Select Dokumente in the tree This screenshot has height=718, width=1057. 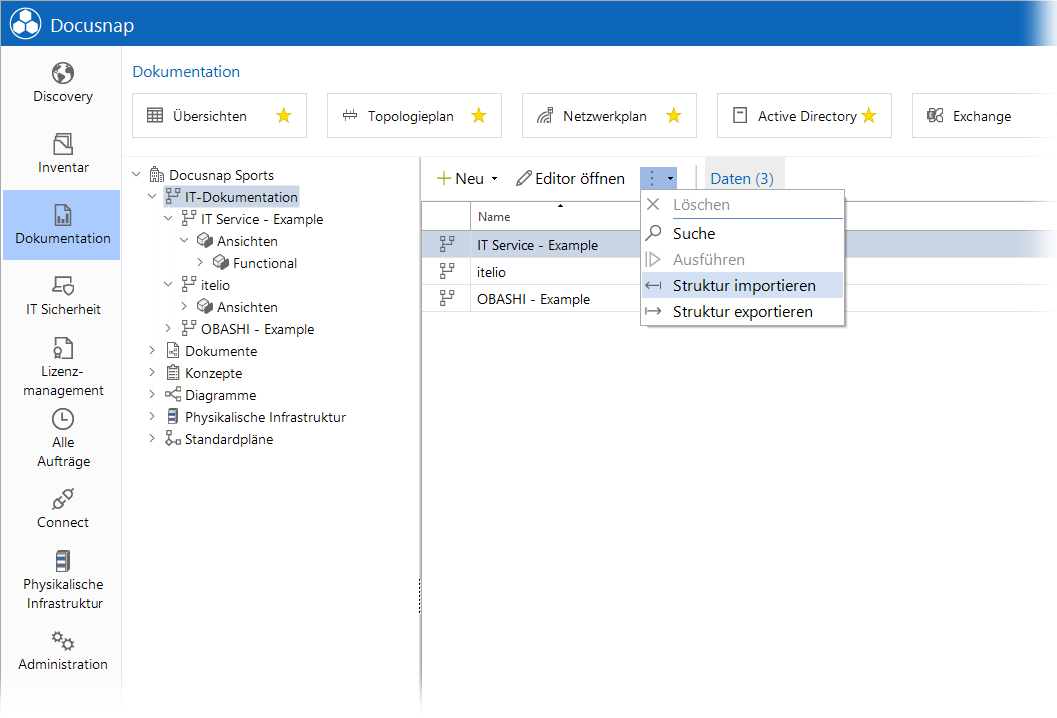tap(220, 351)
